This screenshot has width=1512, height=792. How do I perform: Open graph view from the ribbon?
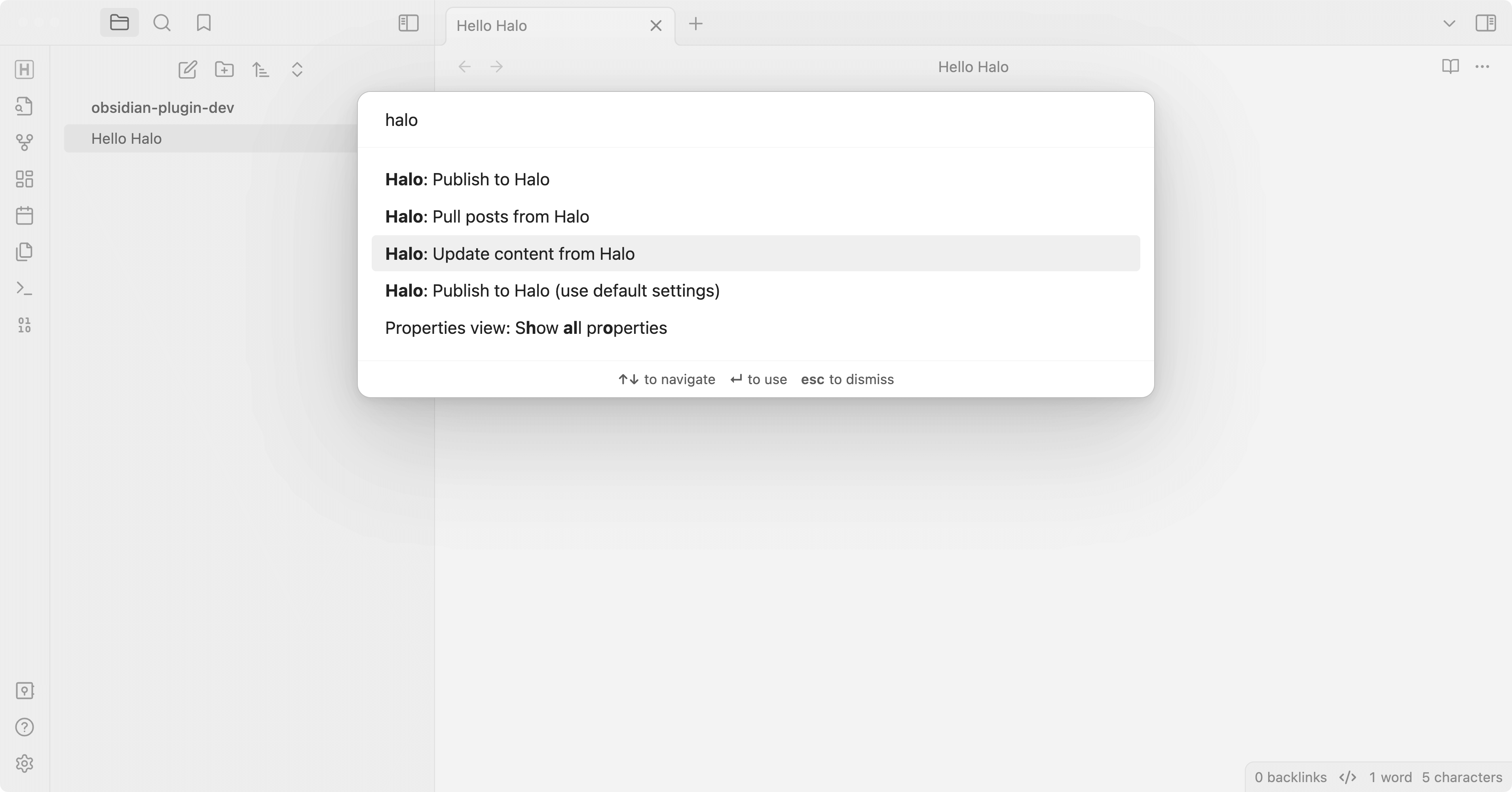click(24, 142)
